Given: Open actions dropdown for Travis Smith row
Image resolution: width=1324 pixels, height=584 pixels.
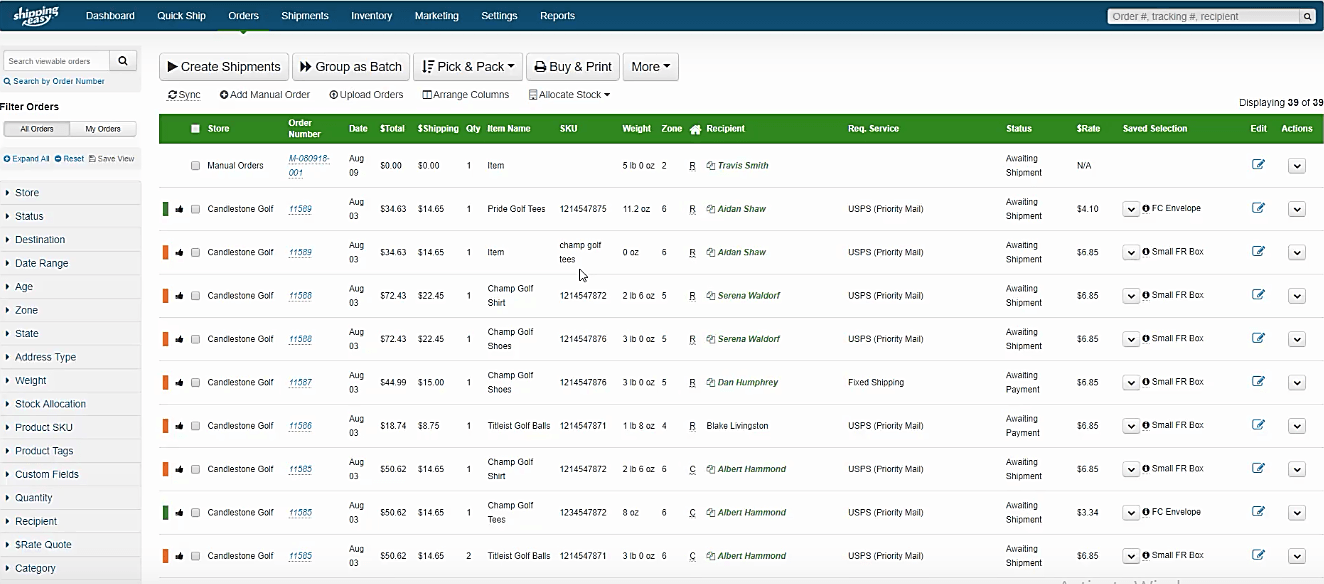Looking at the screenshot, I should point(1297,166).
